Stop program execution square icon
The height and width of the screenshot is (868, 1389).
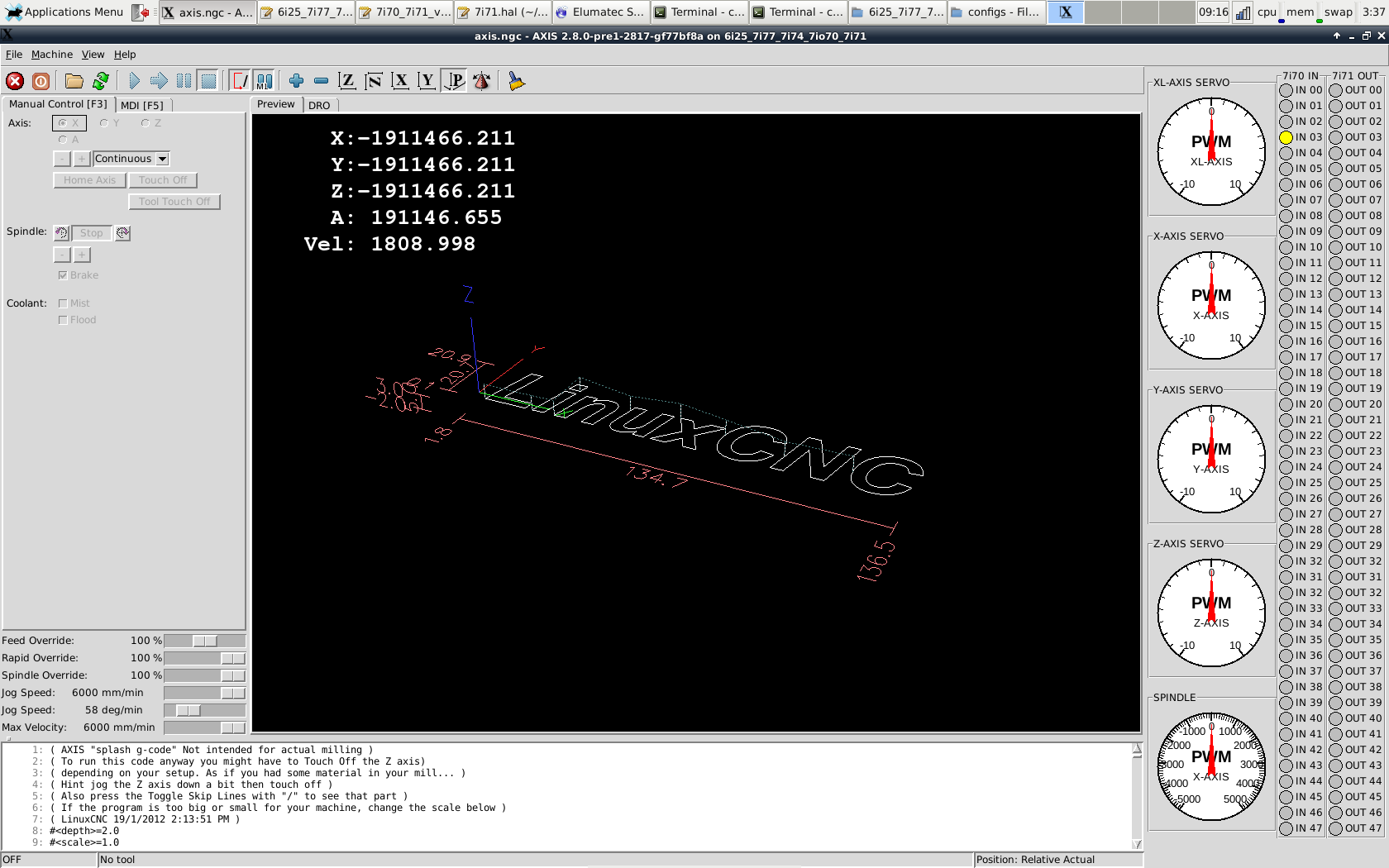[208, 81]
